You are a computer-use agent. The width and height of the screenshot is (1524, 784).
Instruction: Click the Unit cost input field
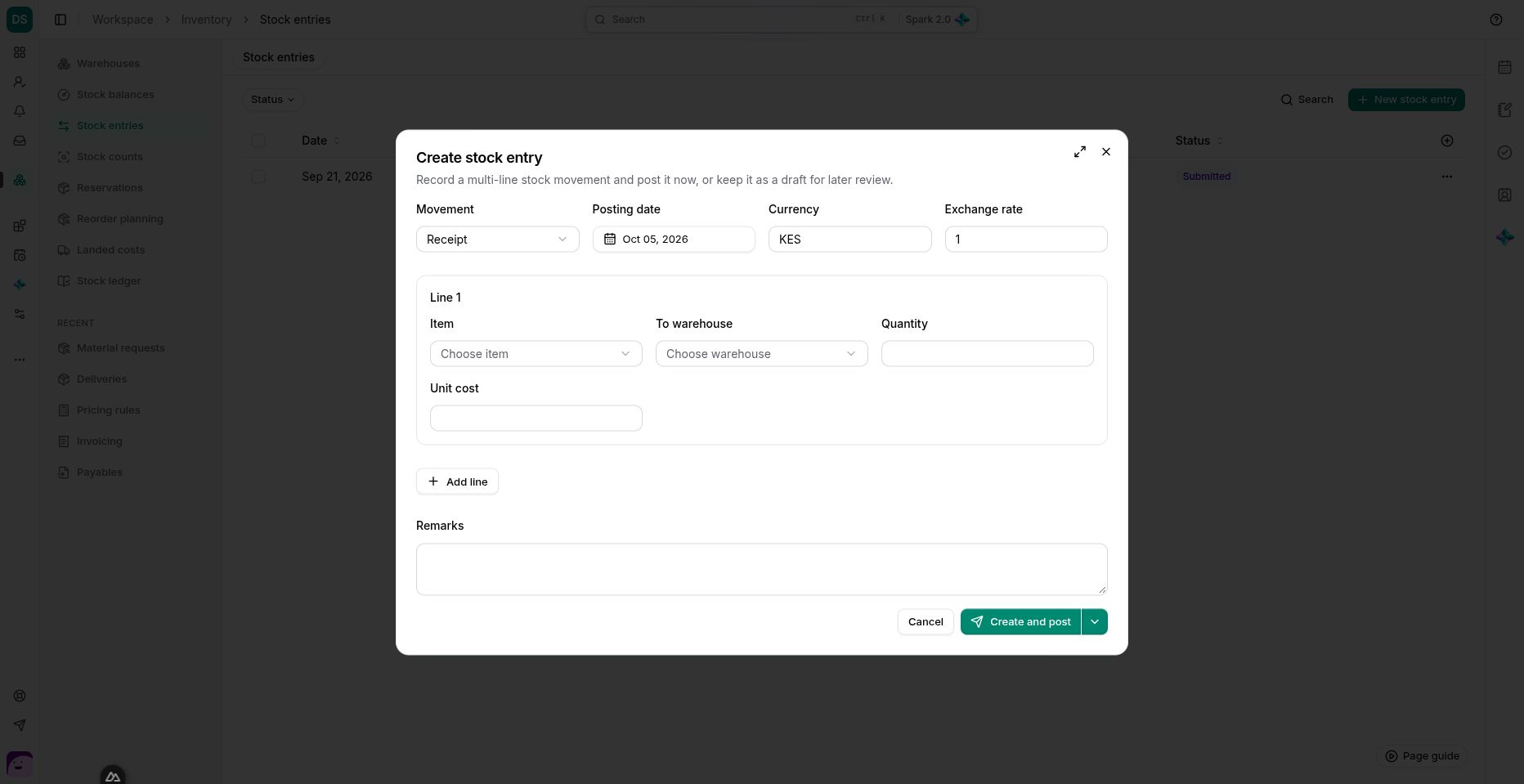coord(536,419)
